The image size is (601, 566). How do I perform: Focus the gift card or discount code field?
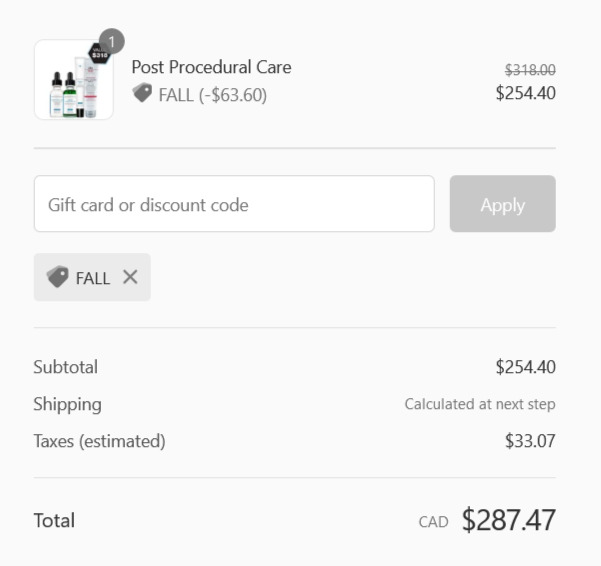pos(234,204)
